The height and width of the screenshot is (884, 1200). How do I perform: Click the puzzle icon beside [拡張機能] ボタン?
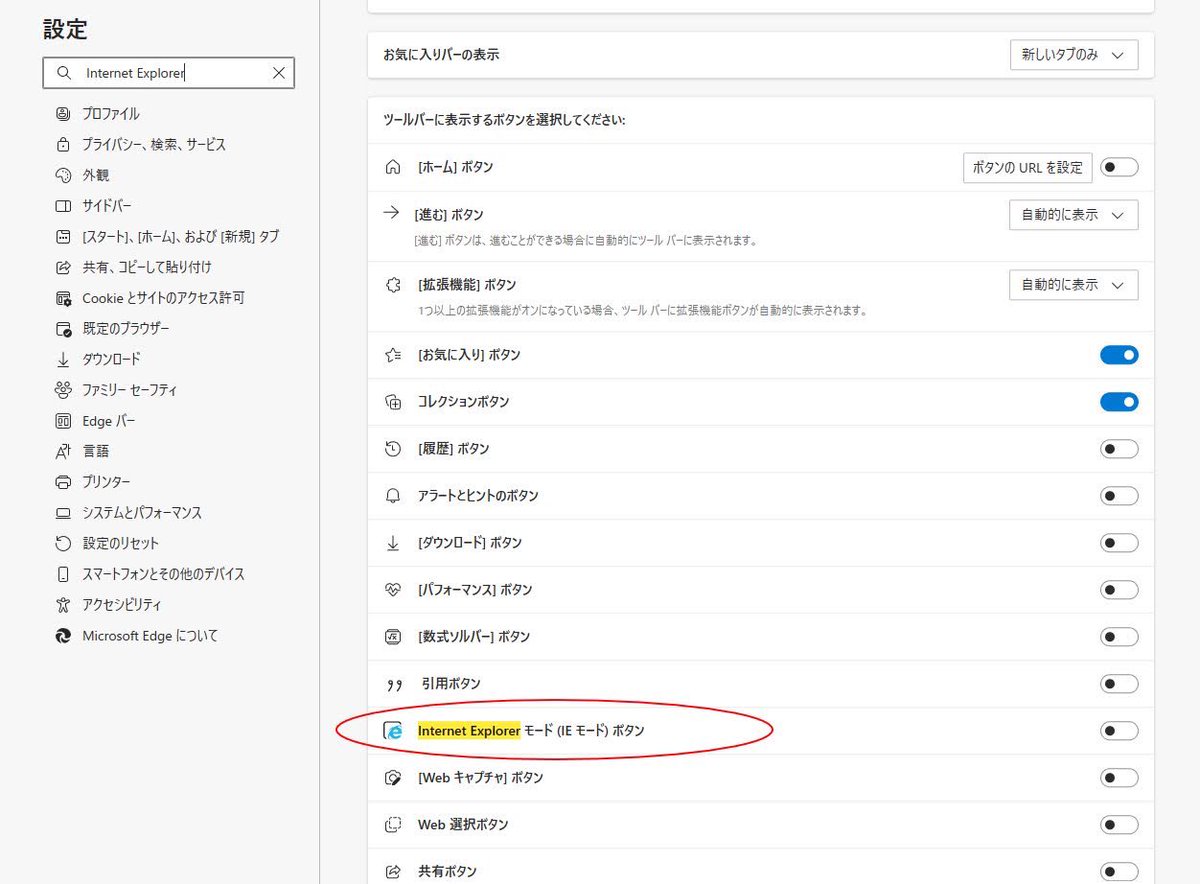pyautogui.click(x=393, y=285)
